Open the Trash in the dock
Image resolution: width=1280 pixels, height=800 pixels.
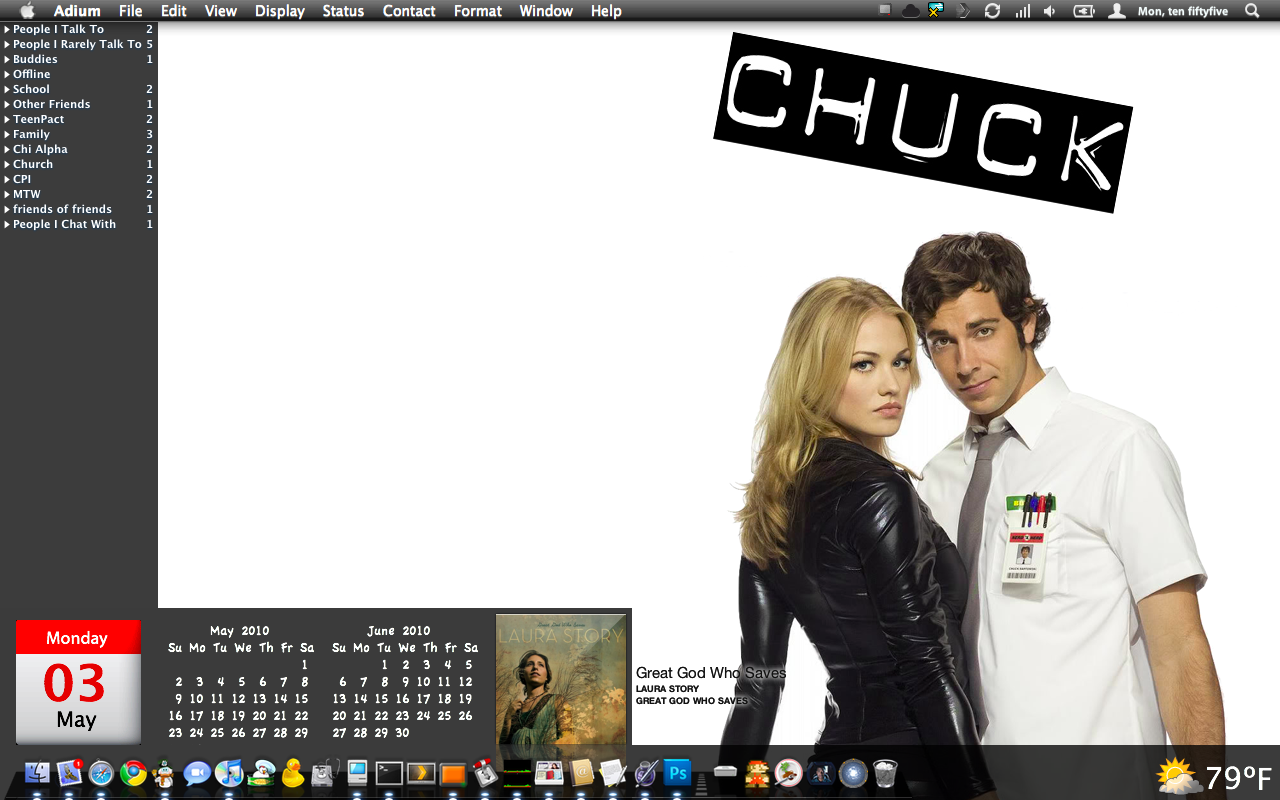tap(885, 773)
